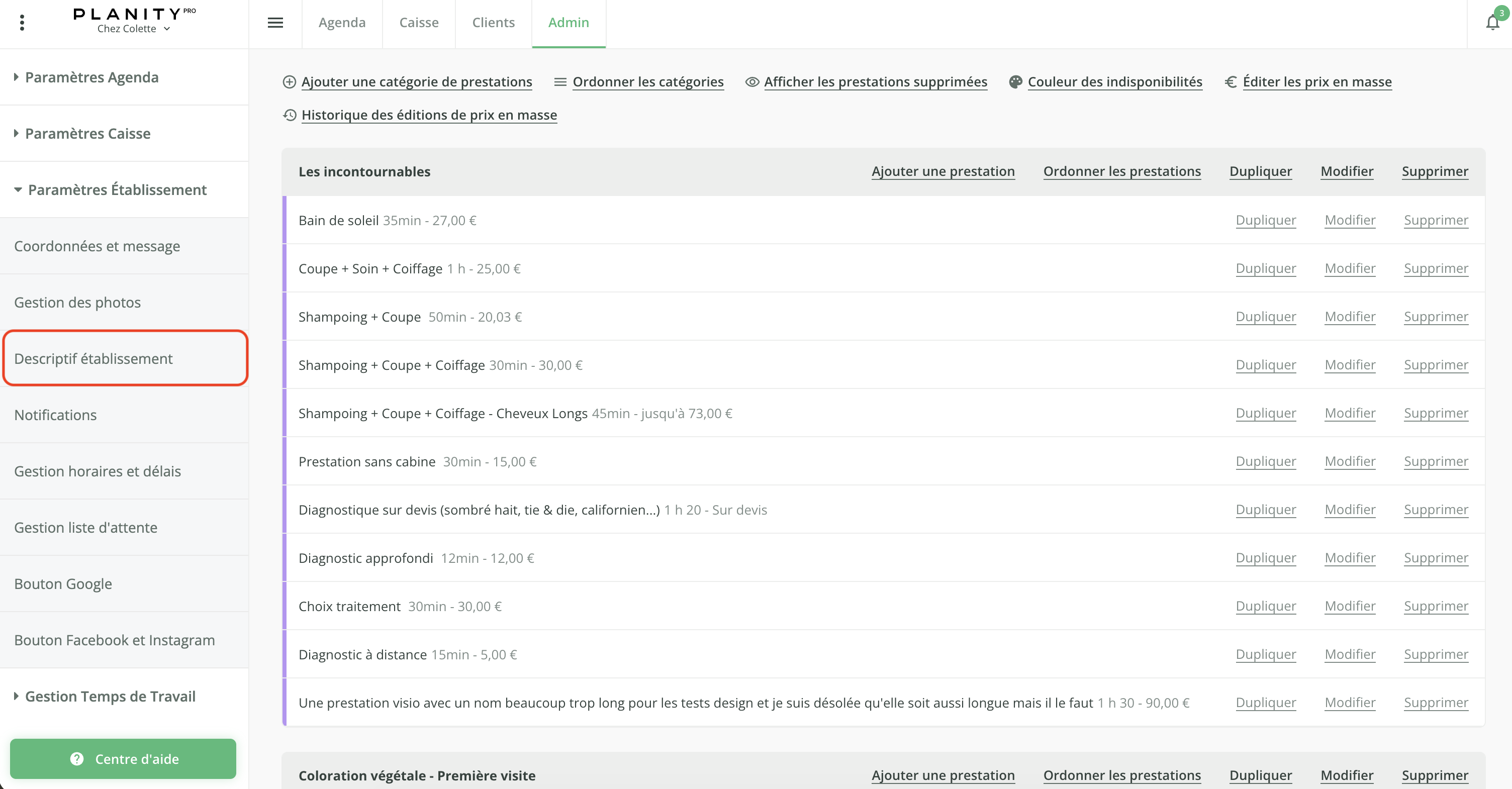Open the three-dot vertical menu
This screenshot has height=789, width=1512.
point(22,23)
